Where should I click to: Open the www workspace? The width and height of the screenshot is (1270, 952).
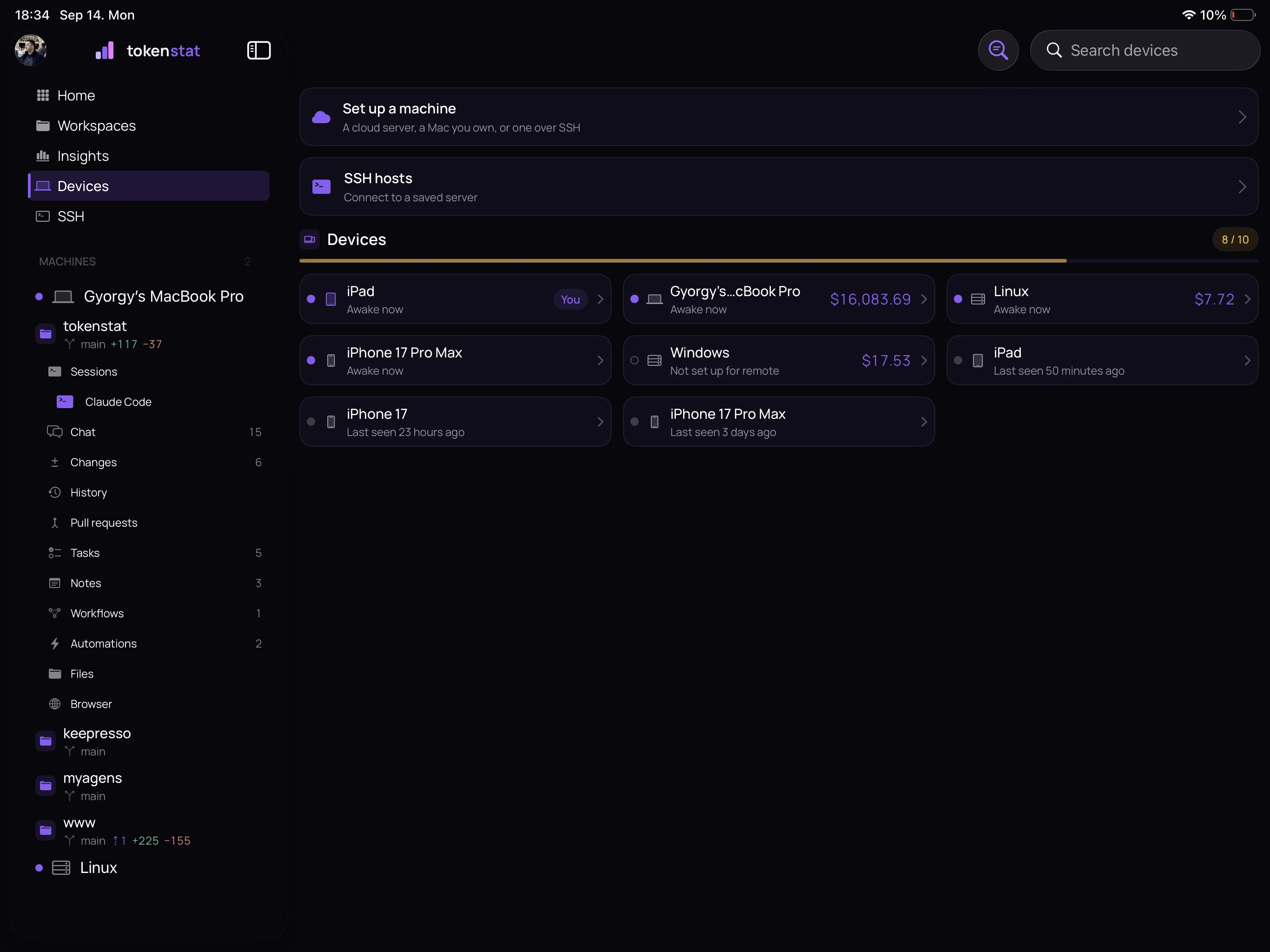tap(148, 831)
